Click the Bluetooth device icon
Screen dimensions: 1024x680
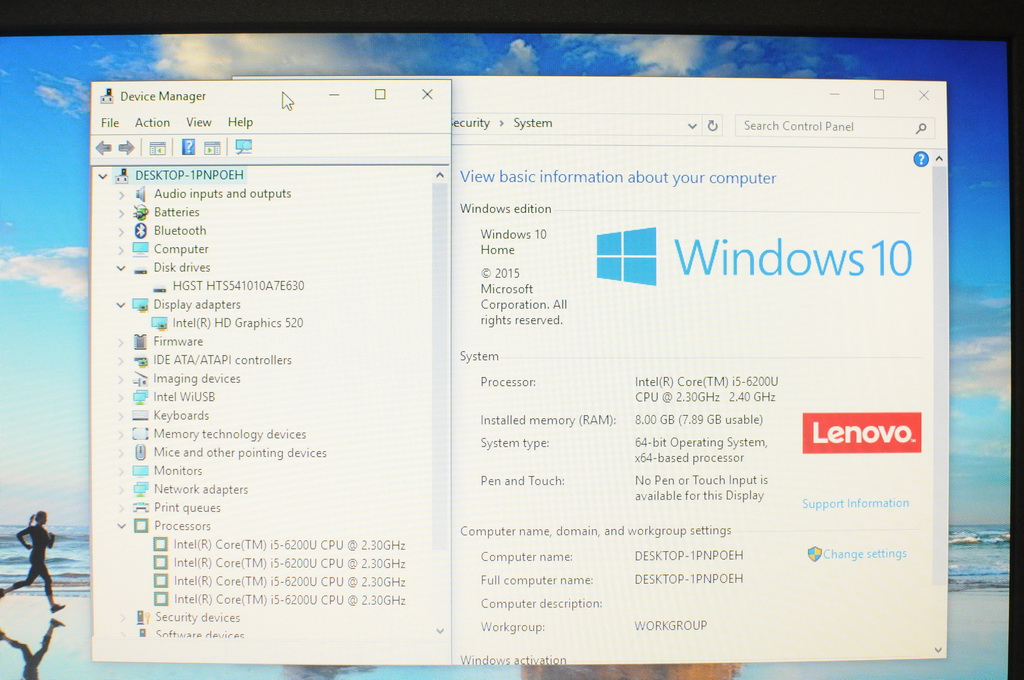tap(140, 231)
